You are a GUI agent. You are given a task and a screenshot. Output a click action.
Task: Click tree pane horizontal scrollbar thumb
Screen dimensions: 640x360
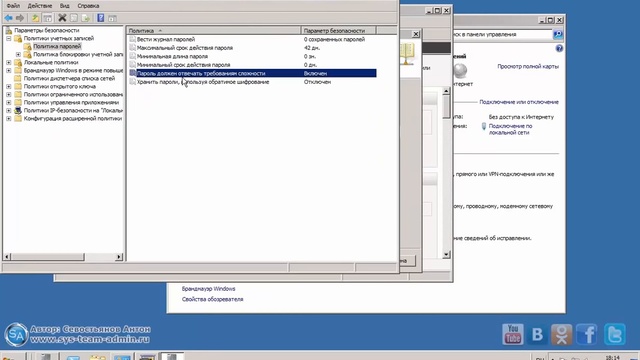click(x=47, y=257)
